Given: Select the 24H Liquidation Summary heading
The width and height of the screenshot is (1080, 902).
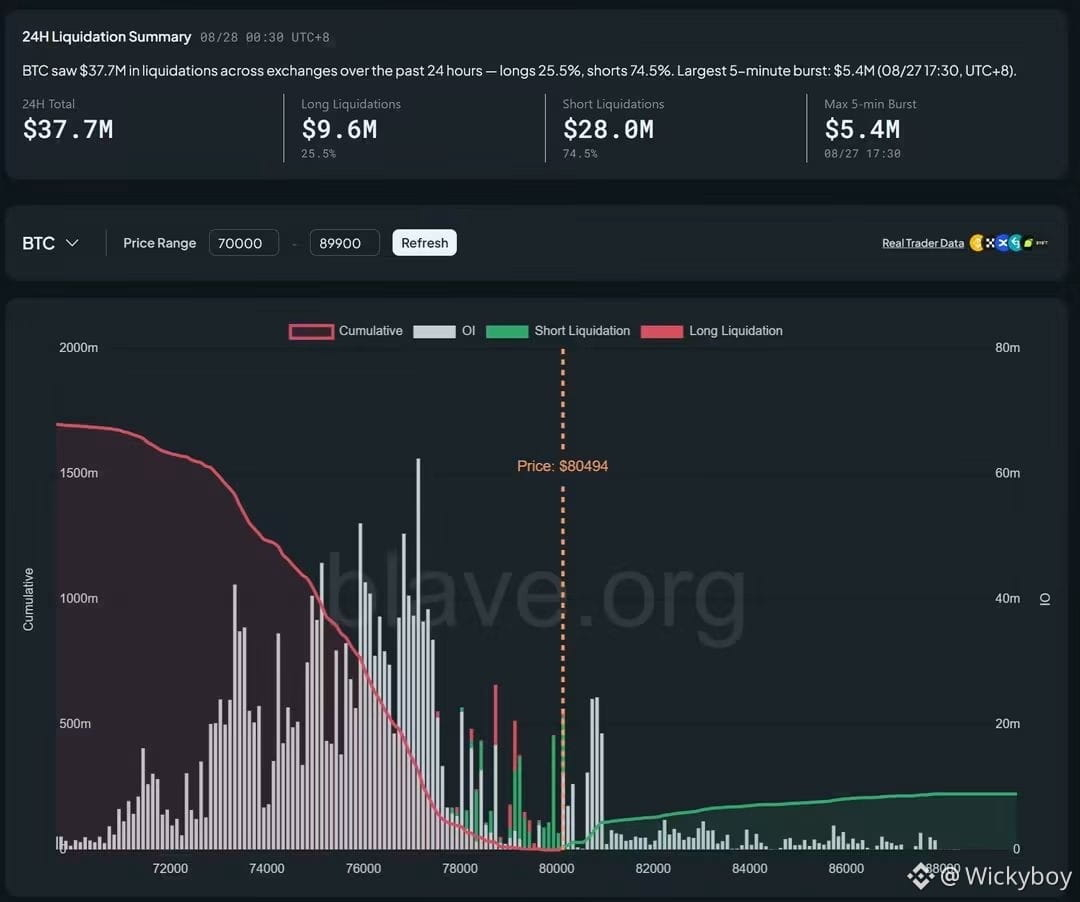Looking at the screenshot, I should [107, 37].
